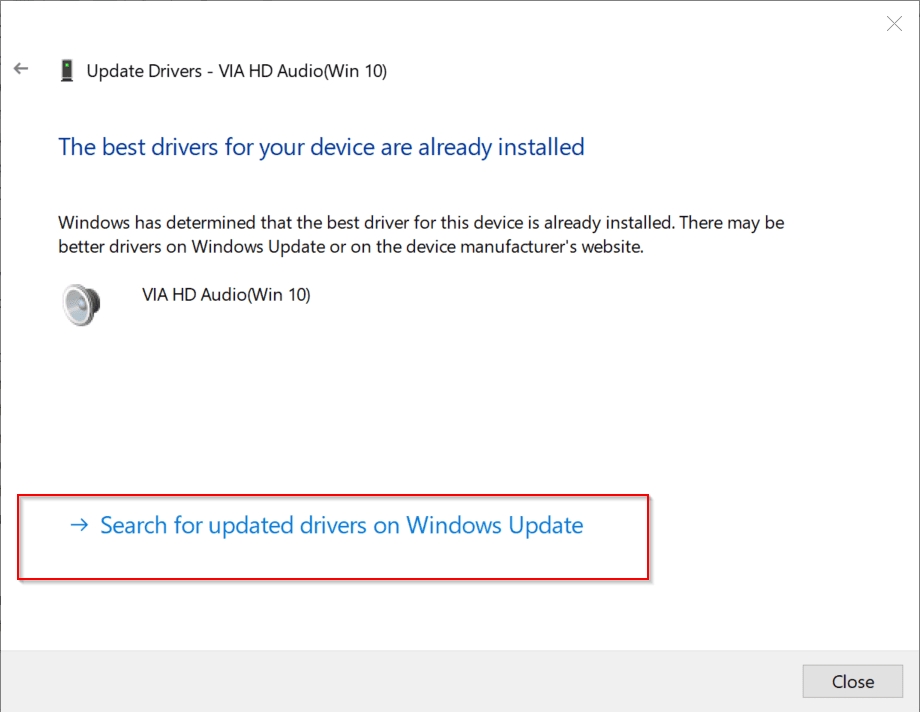Viewport: 920px width, 712px height.
Task: Dismiss the dialog with Close
Action: (852, 681)
